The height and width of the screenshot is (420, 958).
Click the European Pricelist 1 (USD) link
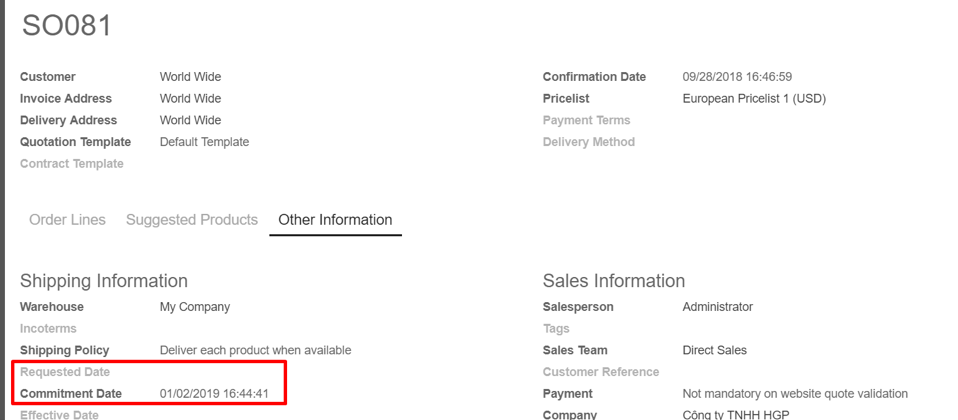point(754,98)
